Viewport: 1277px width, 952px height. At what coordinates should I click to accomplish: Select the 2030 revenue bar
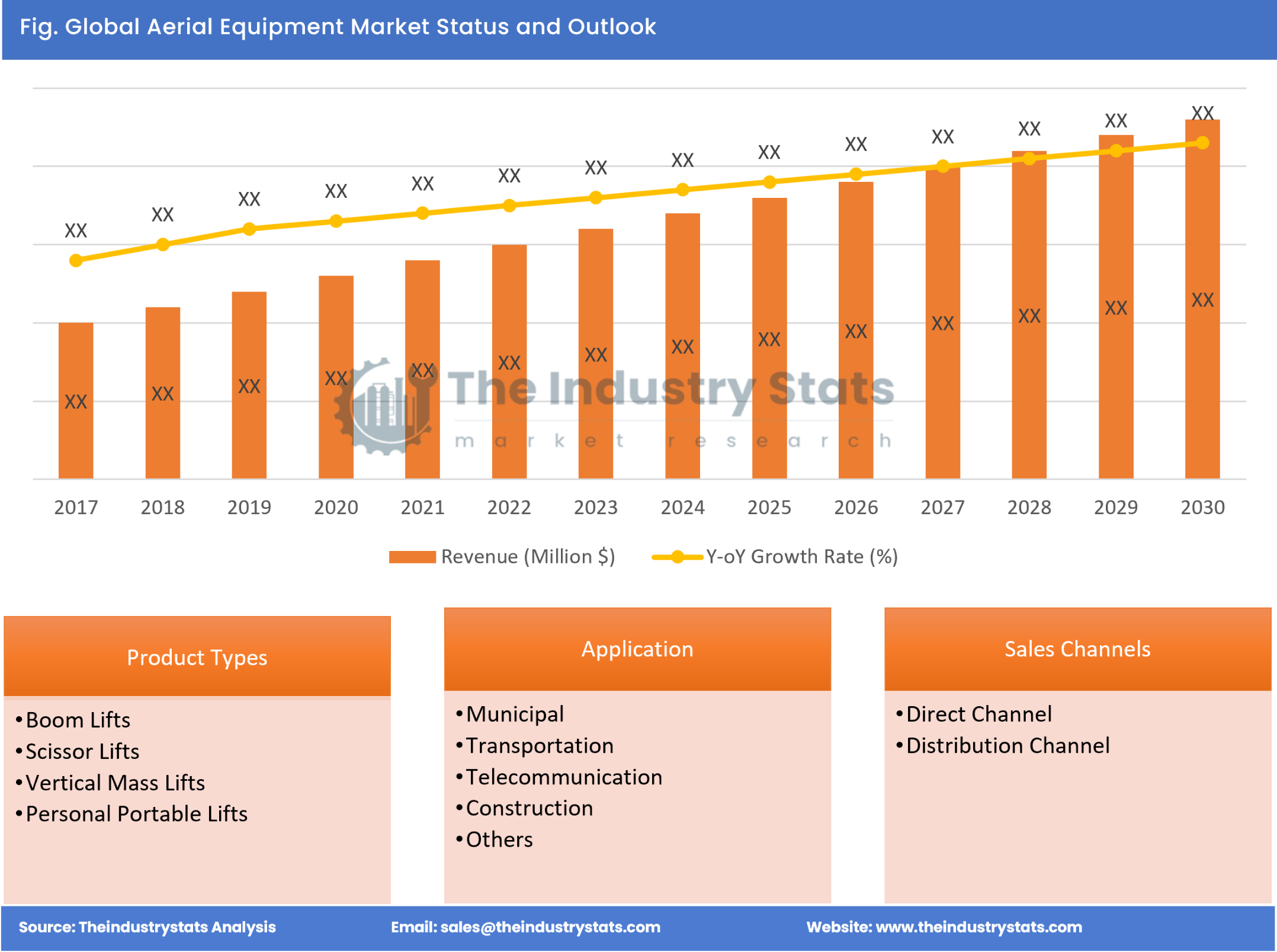pyautogui.click(x=1202, y=299)
